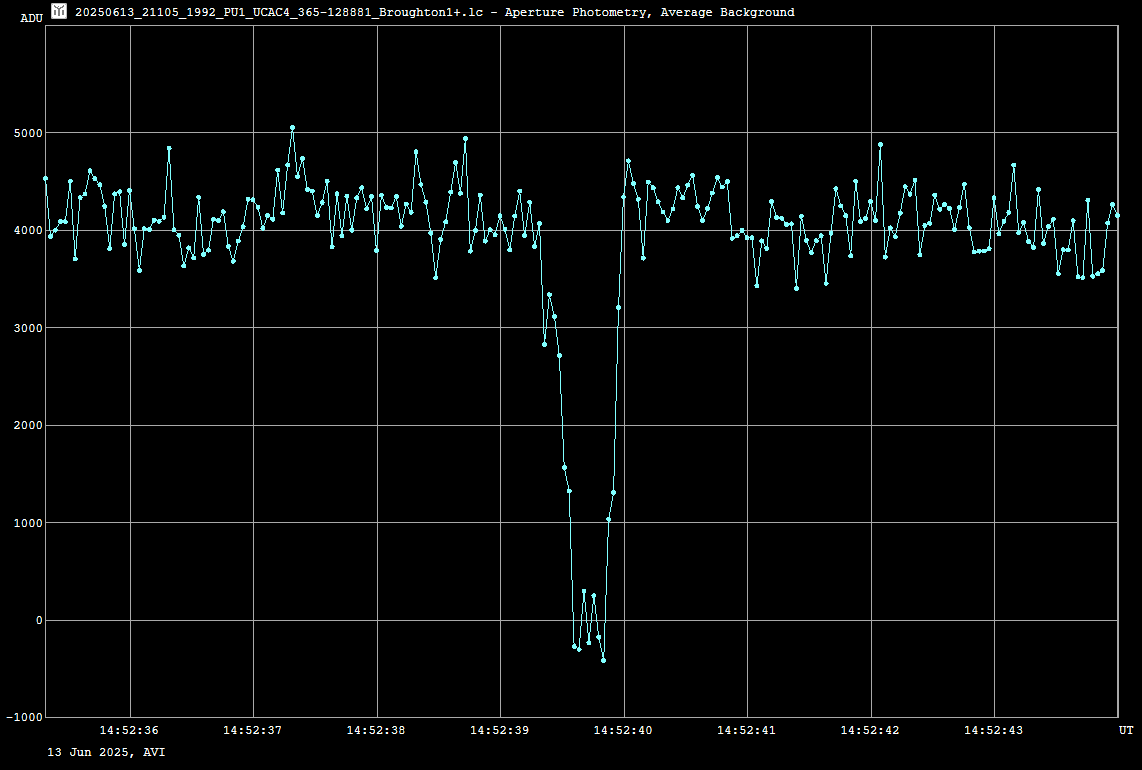Image resolution: width=1142 pixels, height=770 pixels.
Task: Click the ADU axis label at top left
Action: 31,18
